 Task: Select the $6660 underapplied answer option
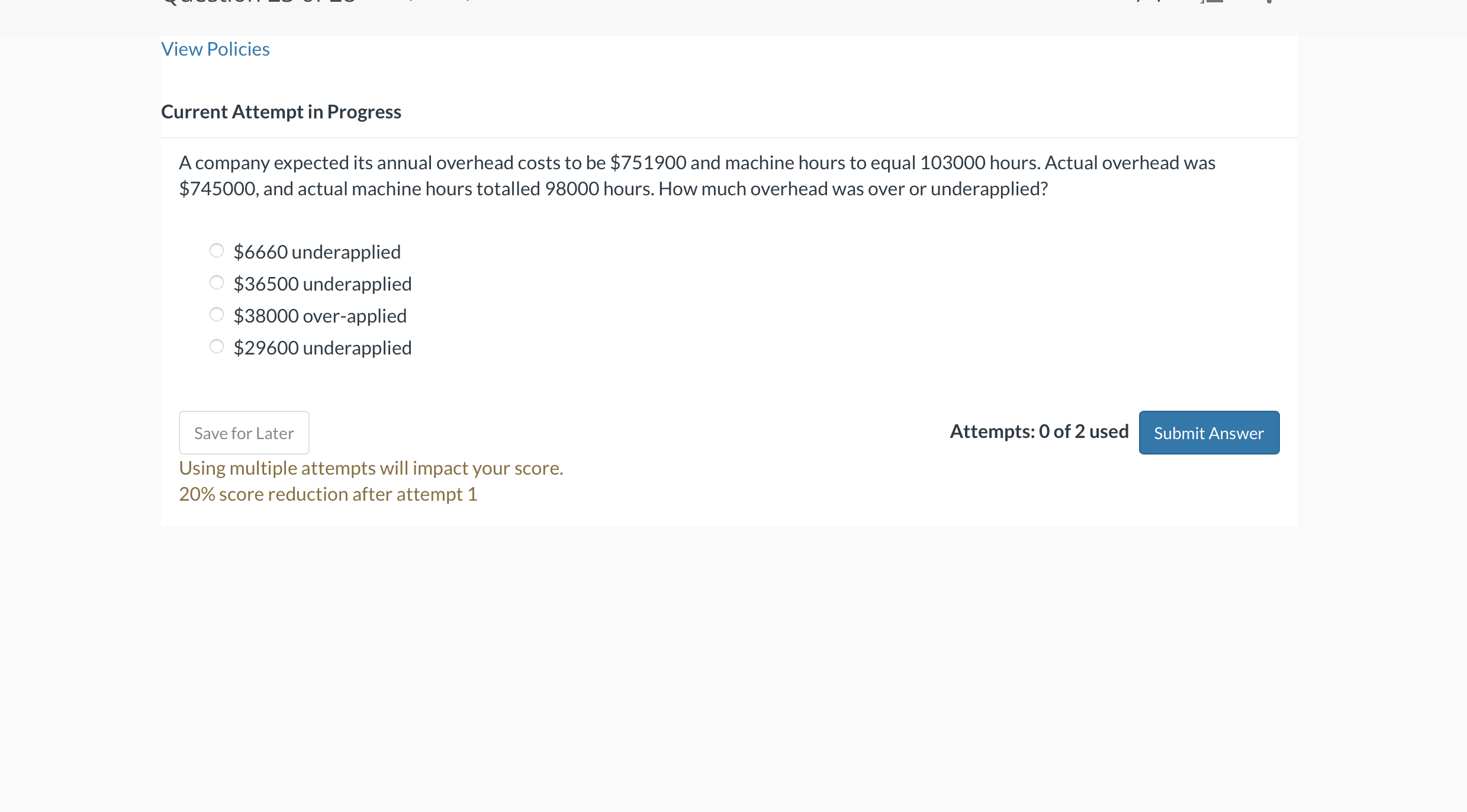point(217,250)
